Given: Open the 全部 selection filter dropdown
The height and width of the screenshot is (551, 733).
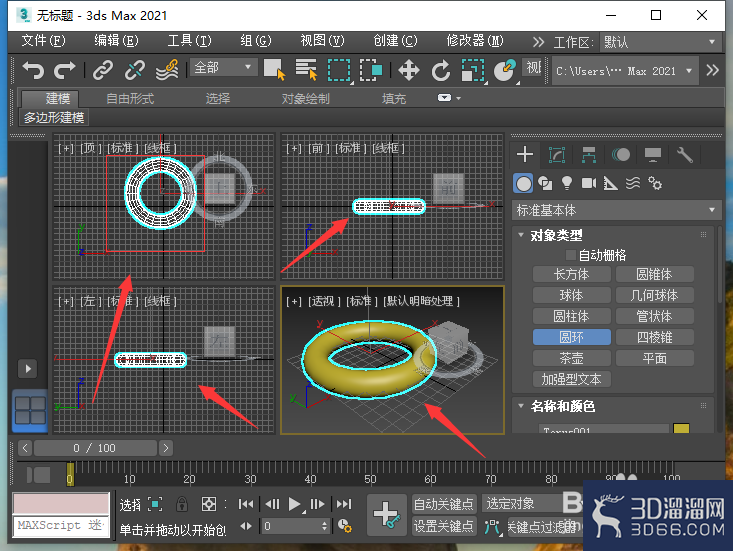Looking at the screenshot, I should (x=222, y=68).
